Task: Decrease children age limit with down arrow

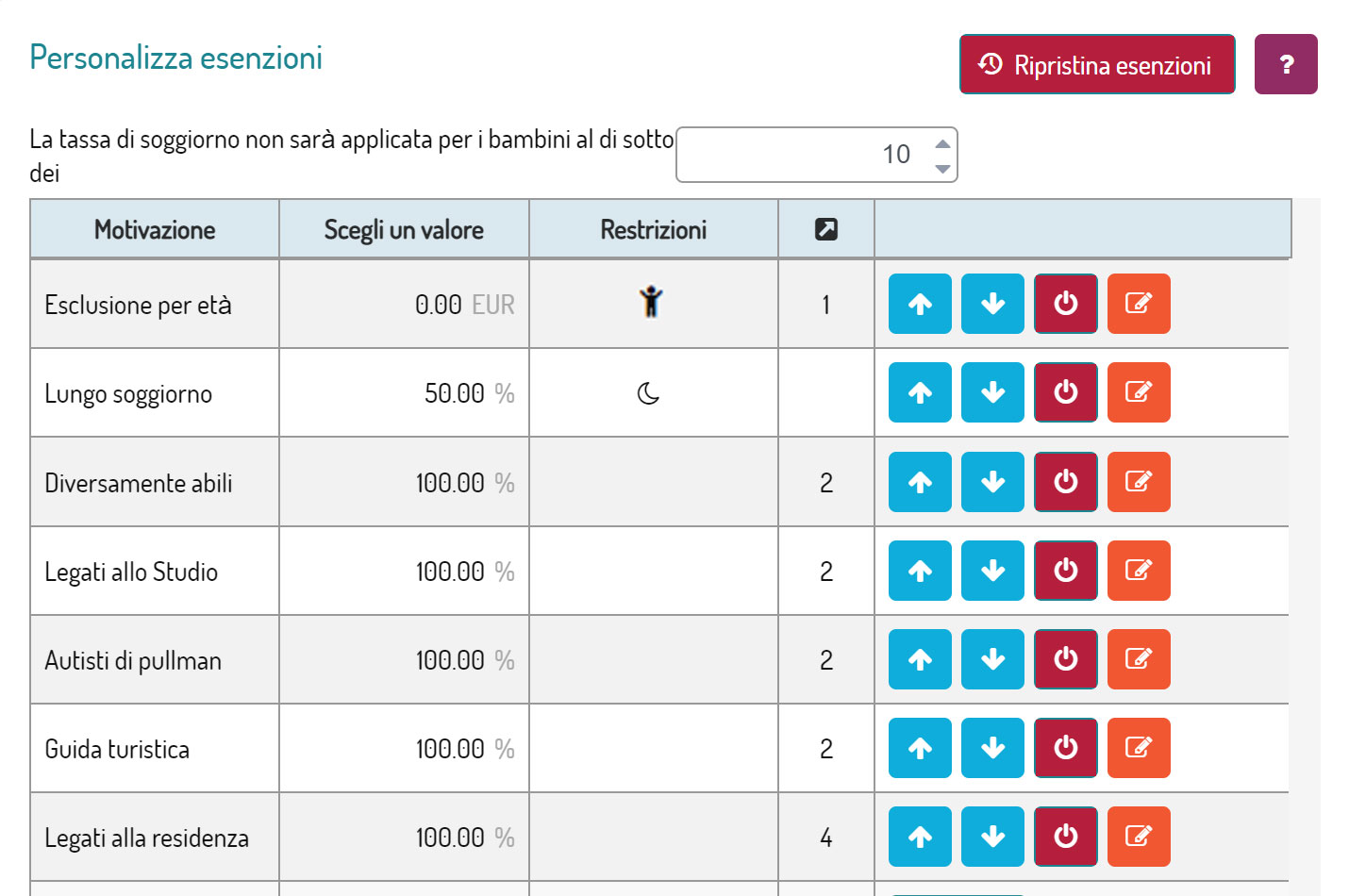Action: click(x=942, y=168)
